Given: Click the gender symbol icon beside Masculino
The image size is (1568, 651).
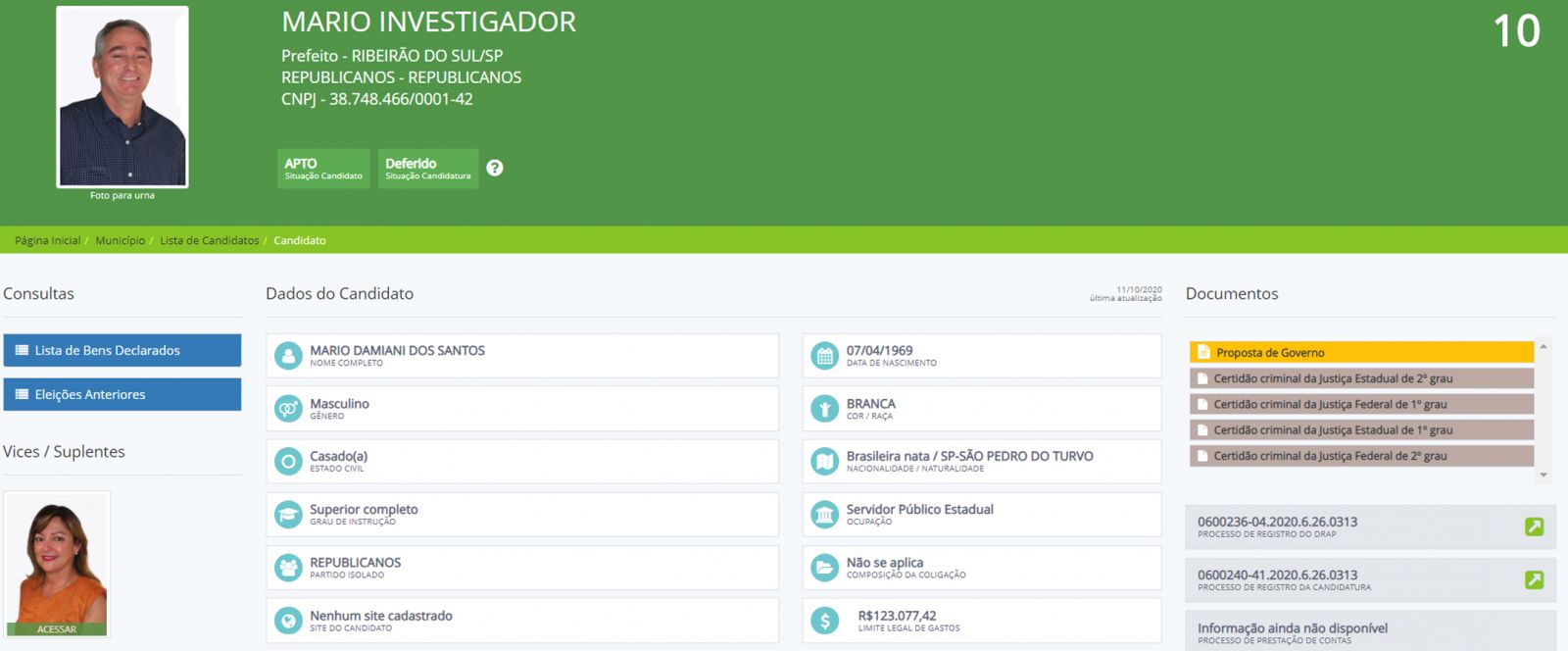Looking at the screenshot, I should pyautogui.click(x=288, y=409).
